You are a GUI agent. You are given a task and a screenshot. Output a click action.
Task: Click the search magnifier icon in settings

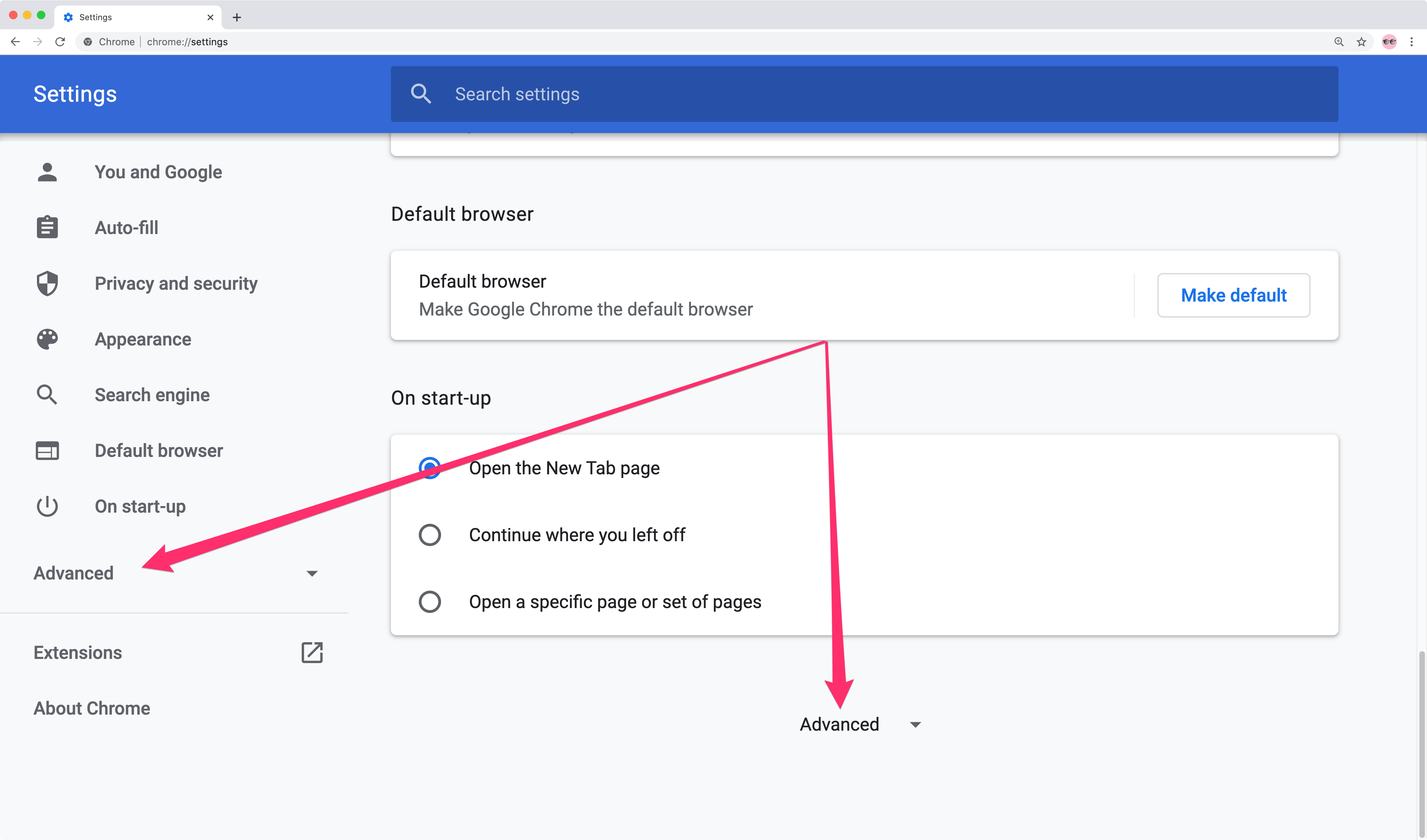[421, 93]
